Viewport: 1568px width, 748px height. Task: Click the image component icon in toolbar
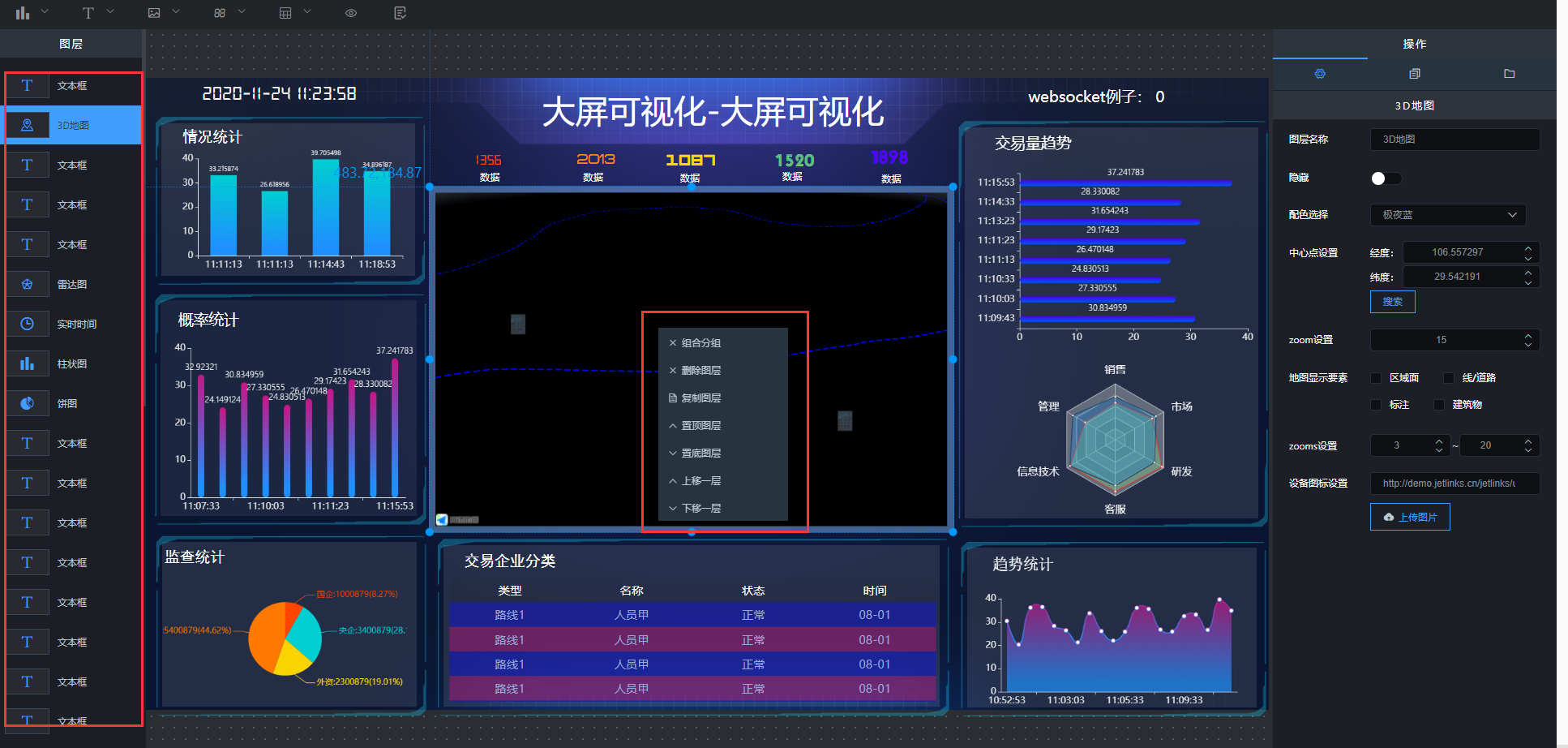(x=154, y=13)
